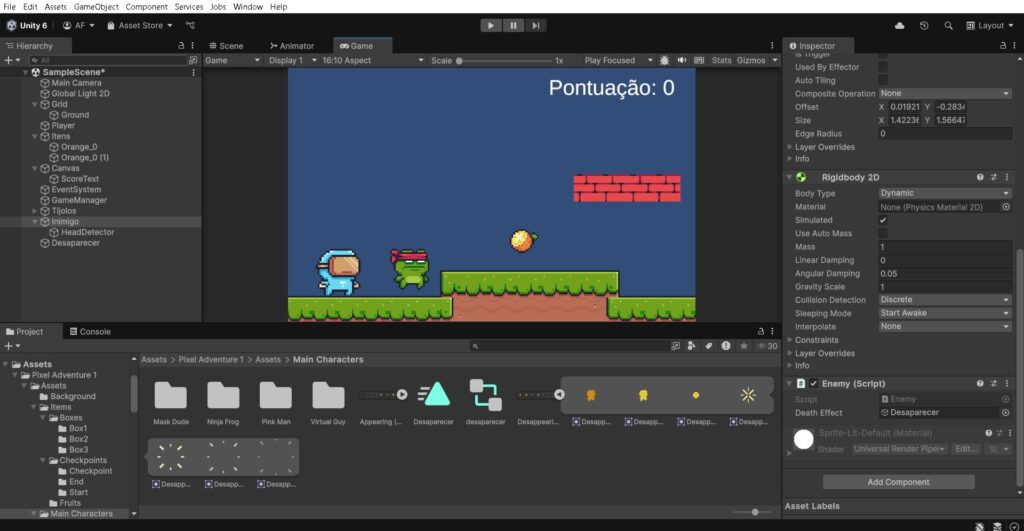Image resolution: width=1024 pixels, height=531 pixels.
Task: Open the Rigidbody 2D more options menu
Action: tap(1006, 177)
